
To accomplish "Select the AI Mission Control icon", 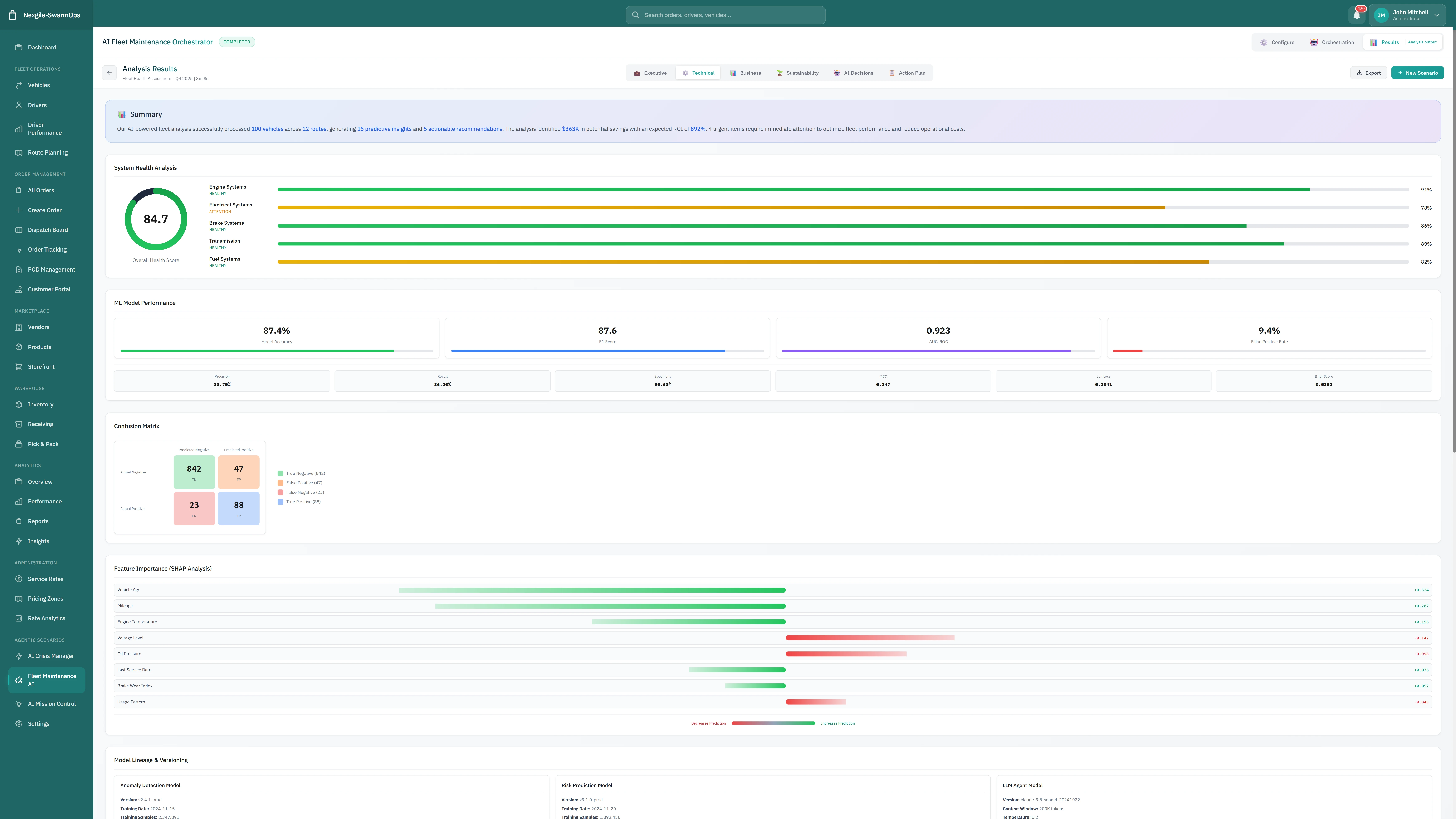I will (x=19, y=704).
